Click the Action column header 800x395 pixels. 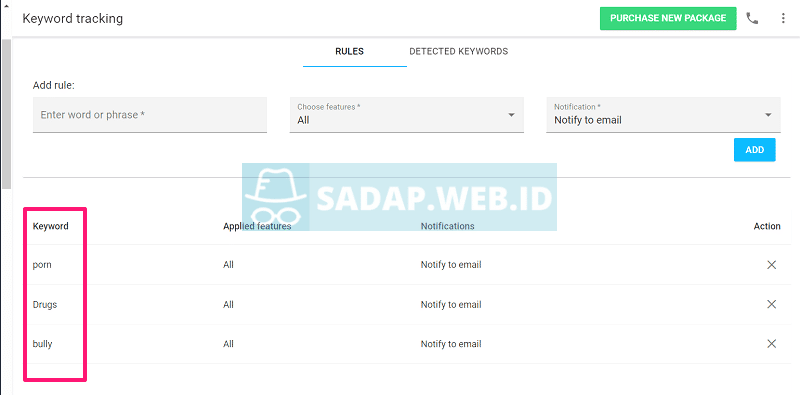pos(767,226)
